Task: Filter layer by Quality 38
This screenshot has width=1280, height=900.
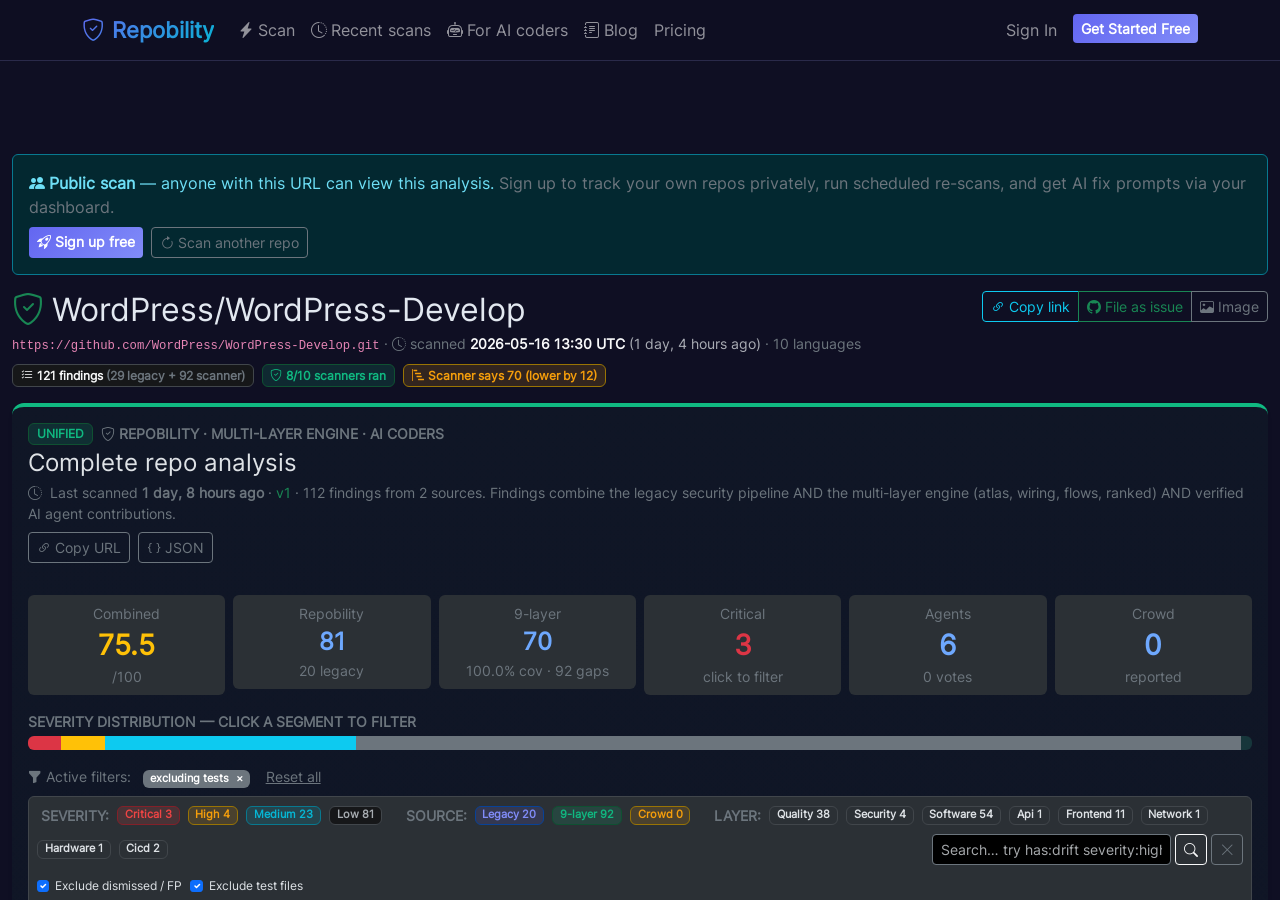Action: (803, 815)
